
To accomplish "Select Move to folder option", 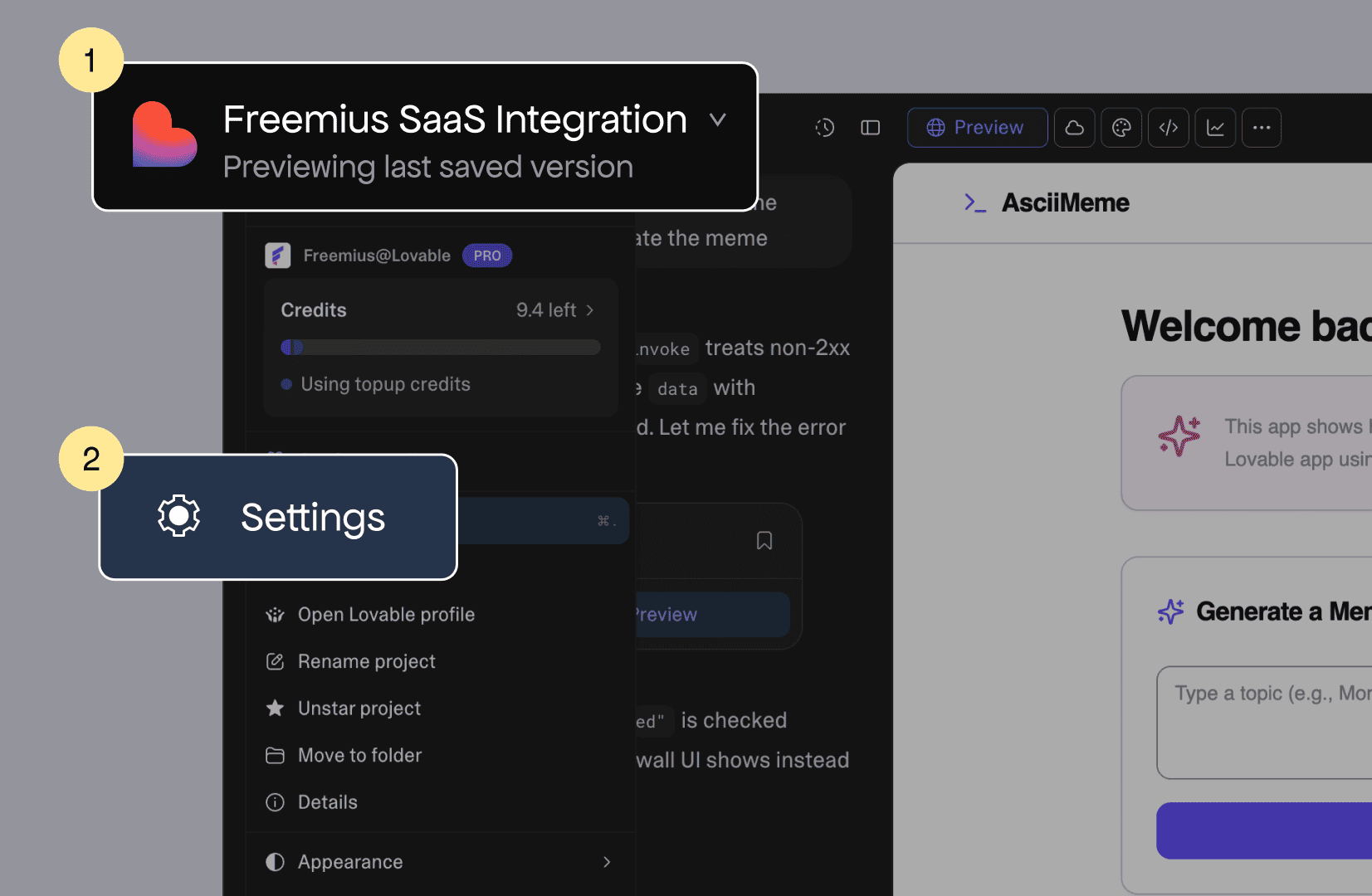I will point(359,755).
